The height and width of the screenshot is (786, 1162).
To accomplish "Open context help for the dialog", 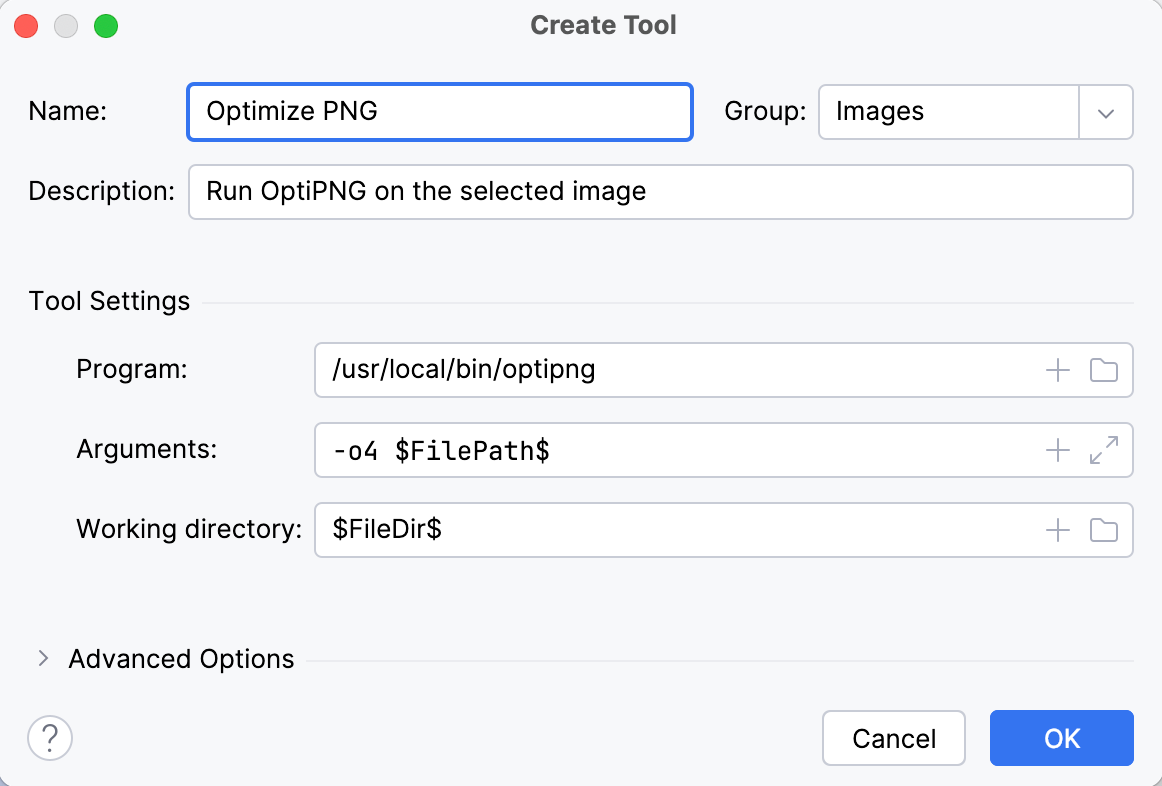I will click(49, 738).
